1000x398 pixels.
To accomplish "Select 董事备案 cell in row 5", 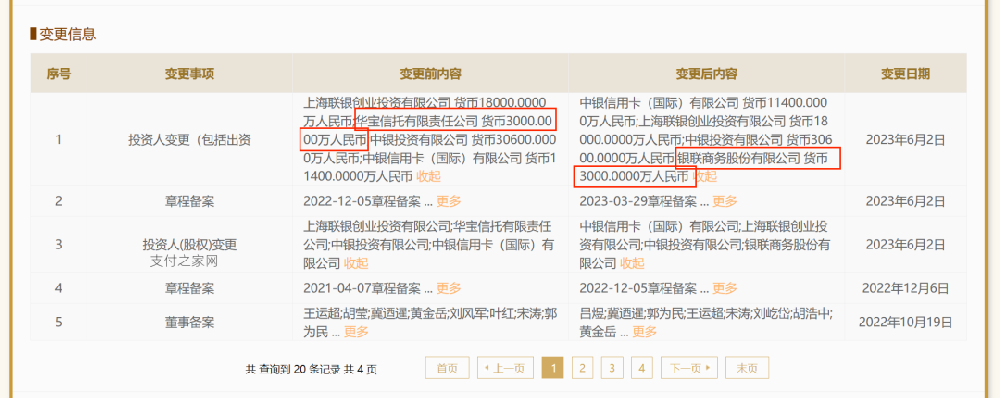I will click(x=189, y=322).
